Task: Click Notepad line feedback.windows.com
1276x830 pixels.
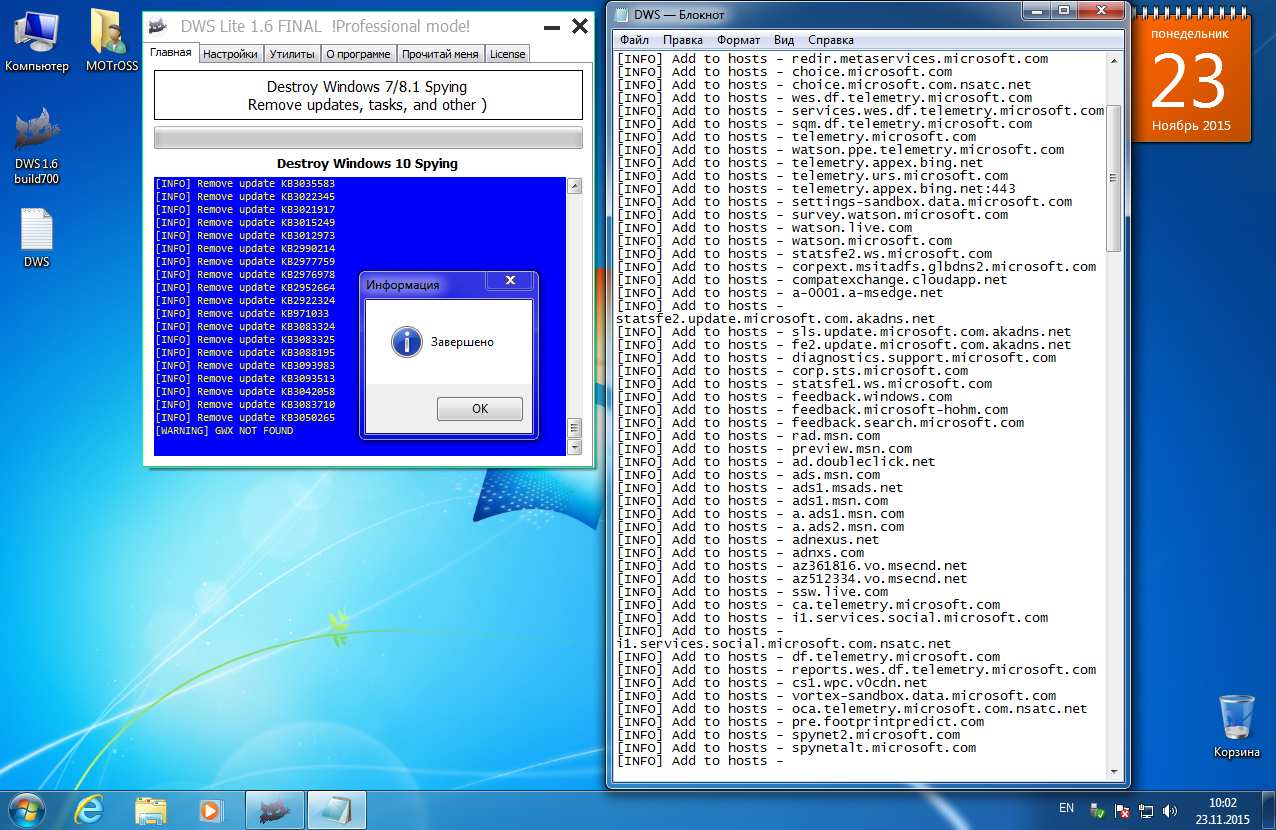Action: tap(784, 397)
